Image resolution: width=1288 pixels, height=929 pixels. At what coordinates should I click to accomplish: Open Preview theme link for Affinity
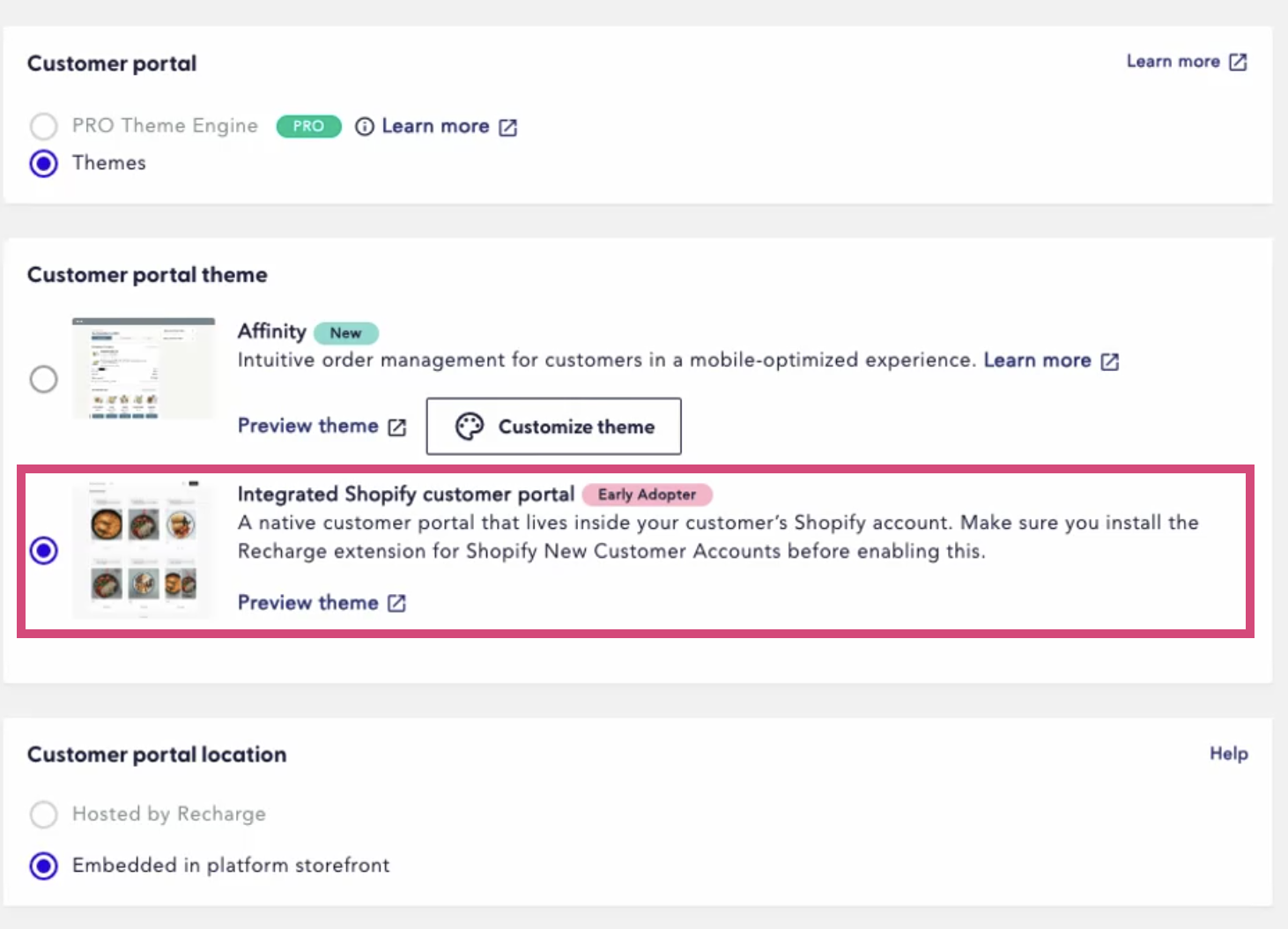307,426
